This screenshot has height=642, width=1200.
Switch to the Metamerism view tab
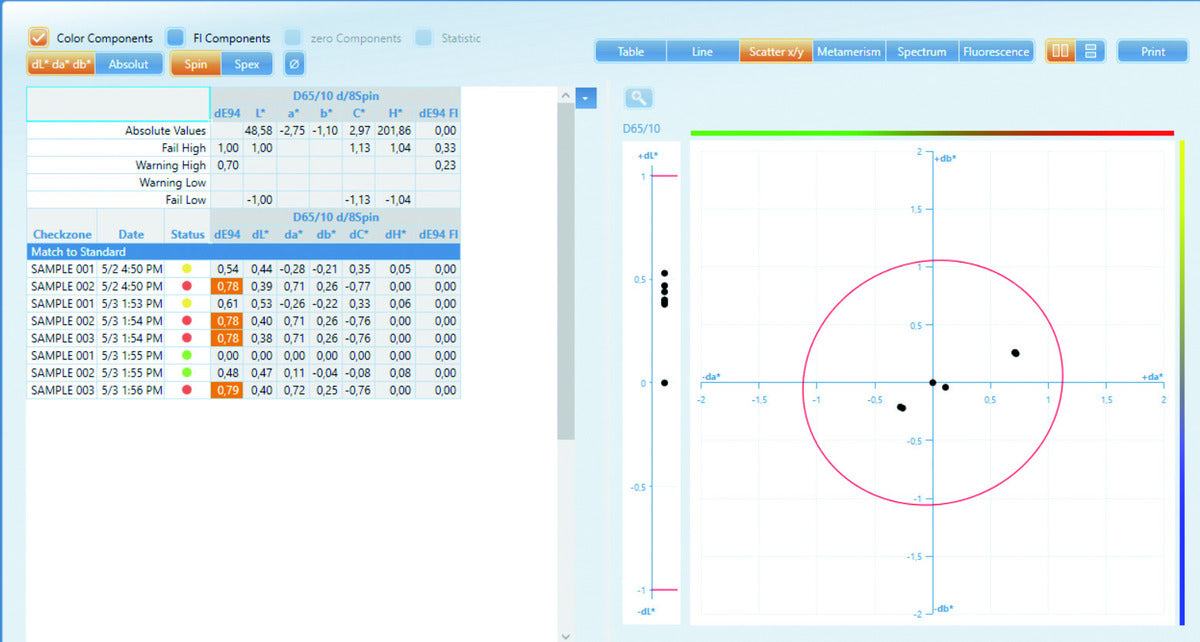coord(848,51)
